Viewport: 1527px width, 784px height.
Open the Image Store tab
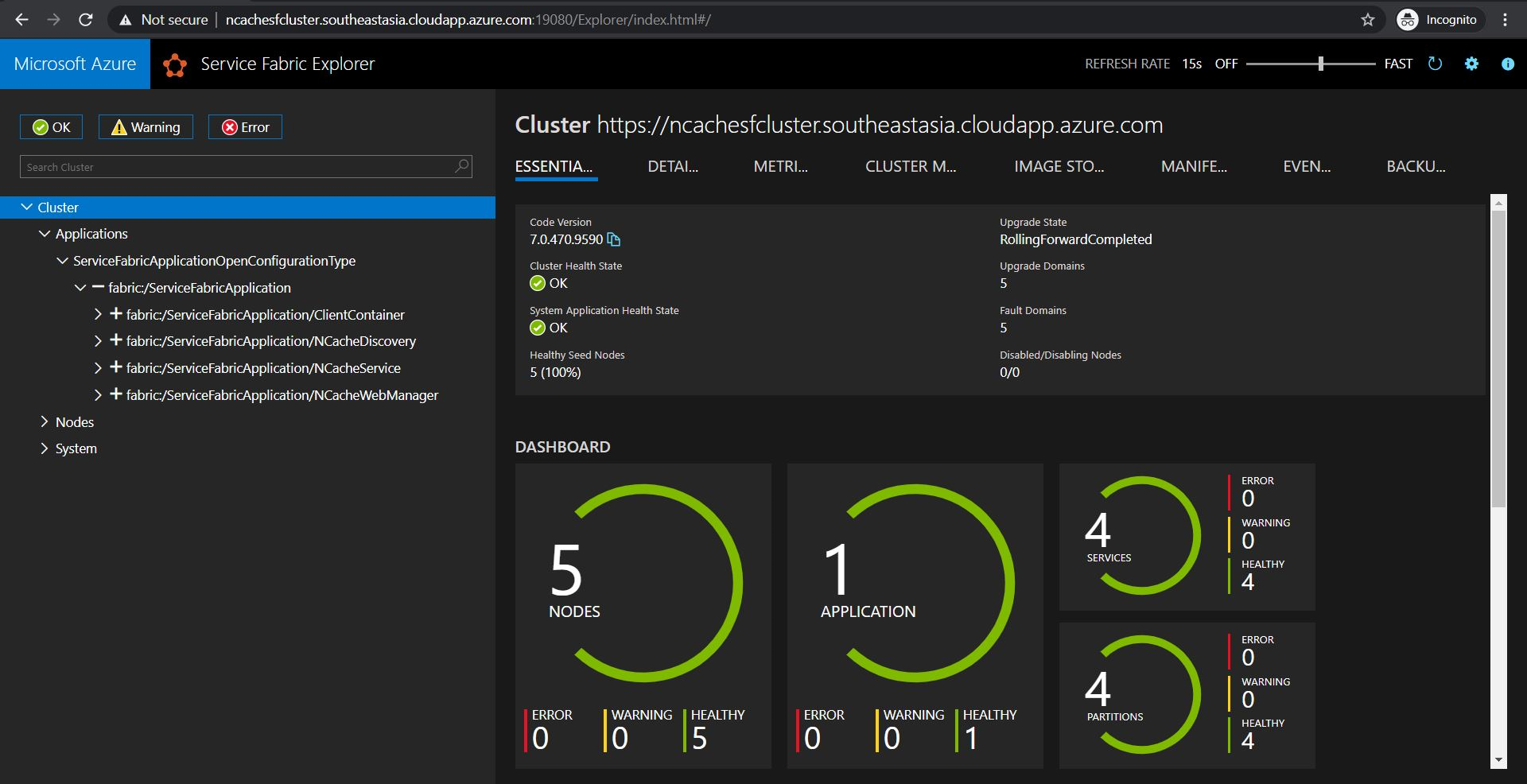pos(1059,166)
